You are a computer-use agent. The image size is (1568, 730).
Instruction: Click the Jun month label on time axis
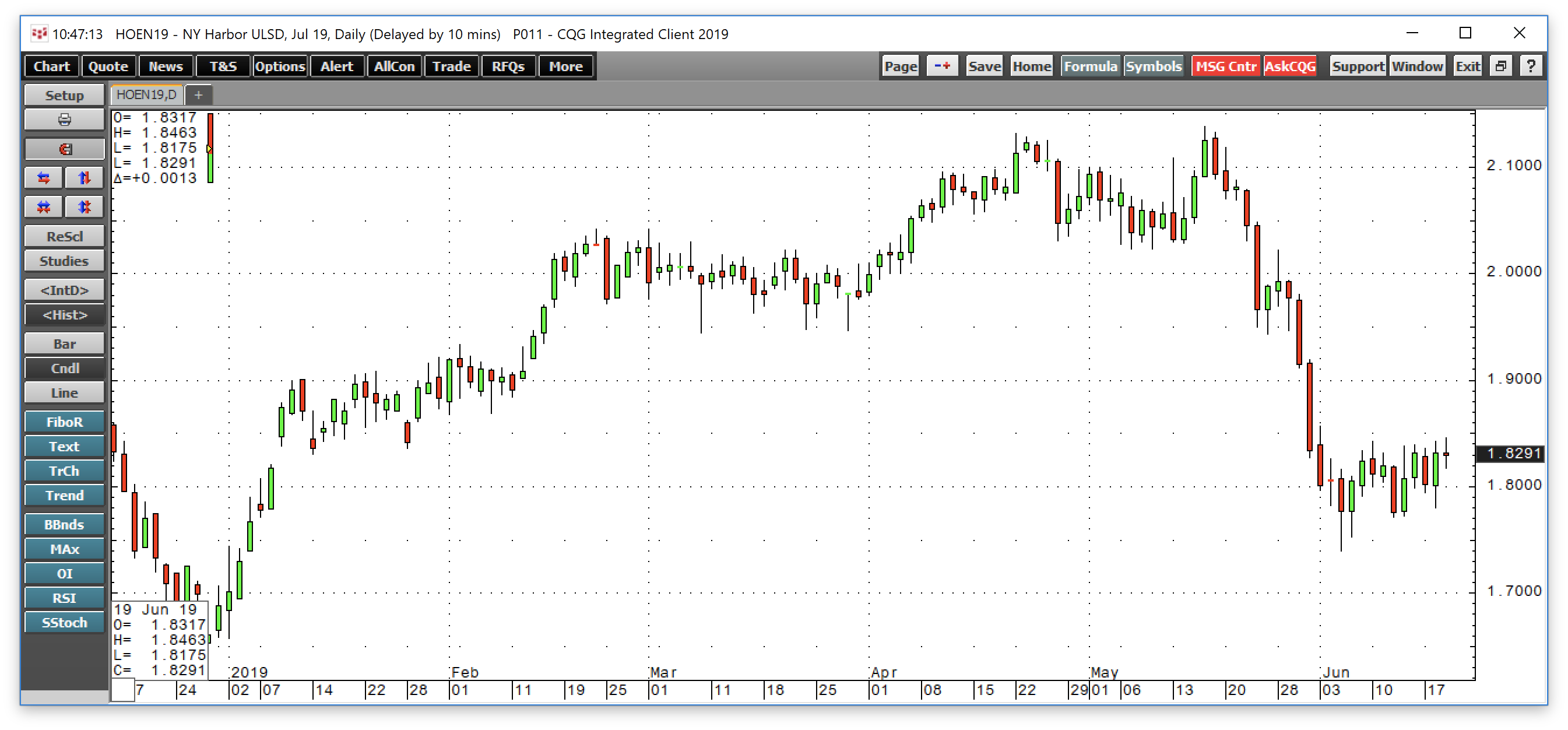(1336, 672)
